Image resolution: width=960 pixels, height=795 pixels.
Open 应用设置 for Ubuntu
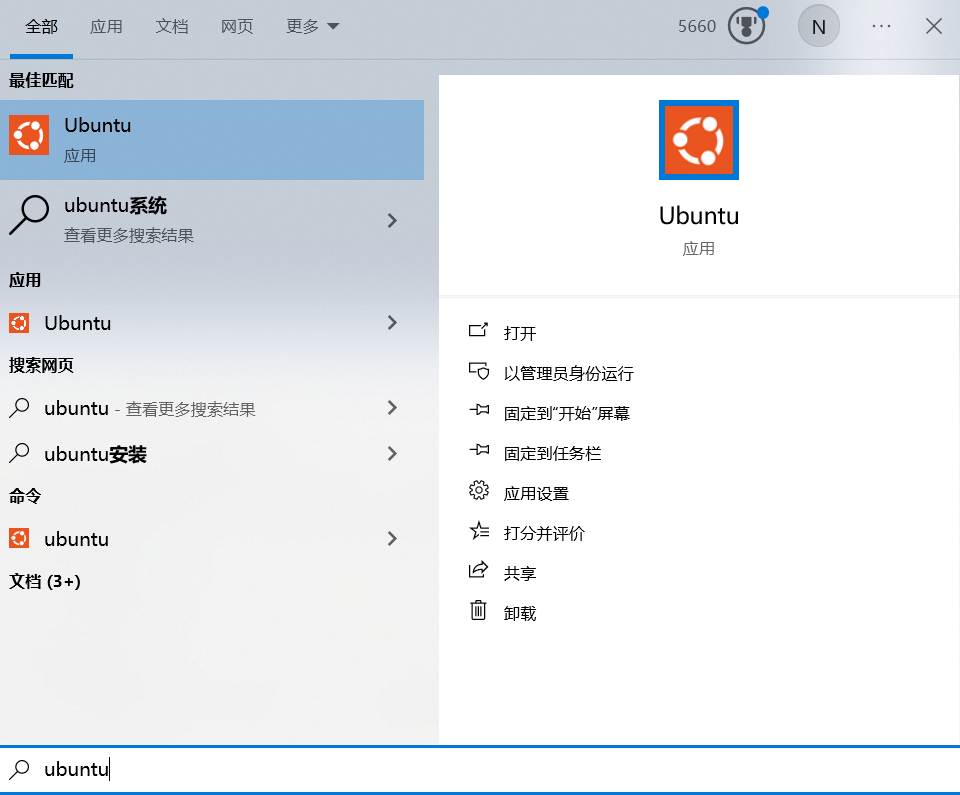536,494
